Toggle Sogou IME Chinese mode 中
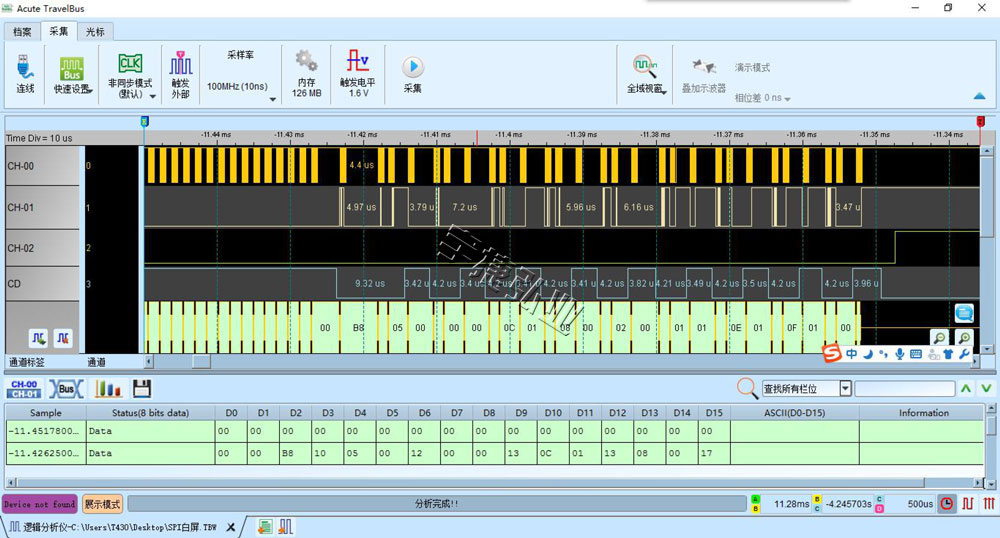The width and height of the screenshot is (1000, 538). (x=851, y=354)
